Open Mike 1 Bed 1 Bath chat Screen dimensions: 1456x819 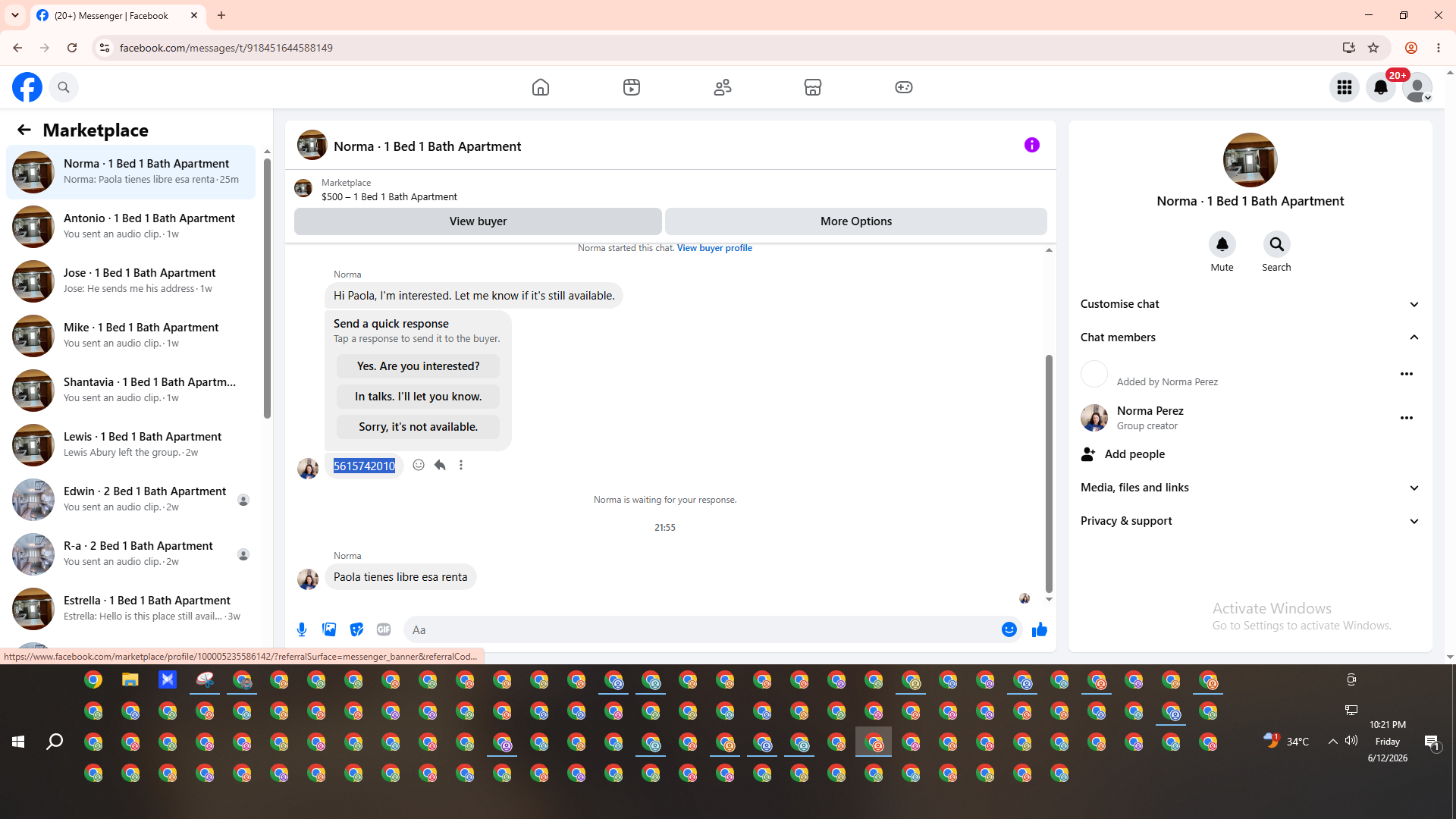click(x=131, y=336)
